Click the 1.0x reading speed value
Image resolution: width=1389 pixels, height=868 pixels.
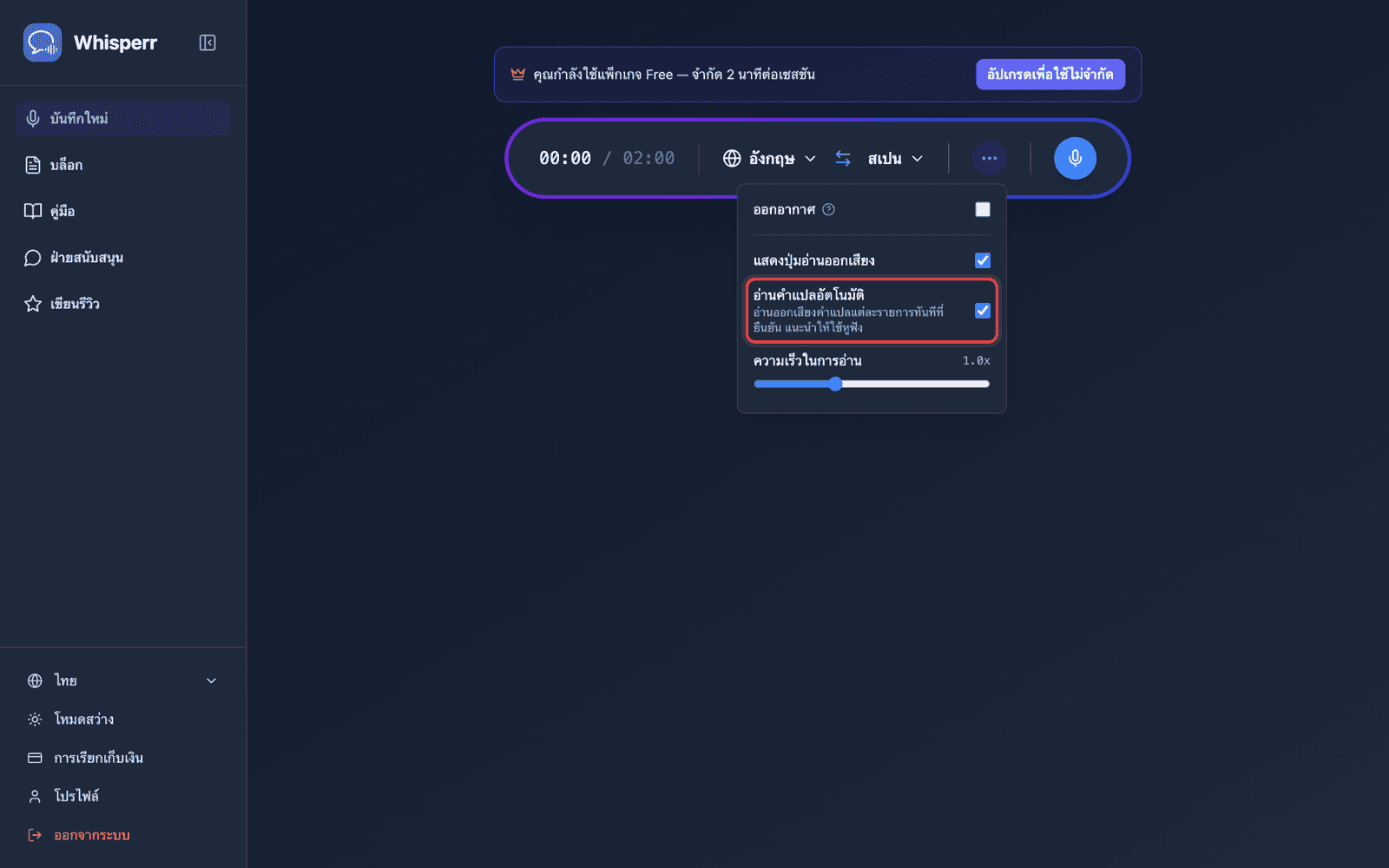coord(976,361)
